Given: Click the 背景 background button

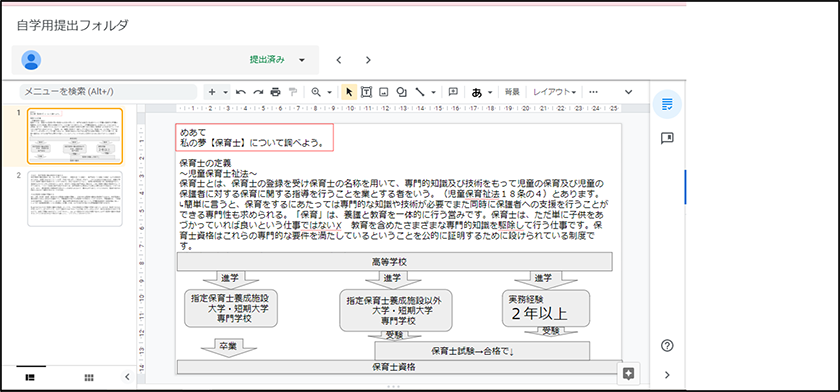Looking at the screenshot, I should [512, 92].
